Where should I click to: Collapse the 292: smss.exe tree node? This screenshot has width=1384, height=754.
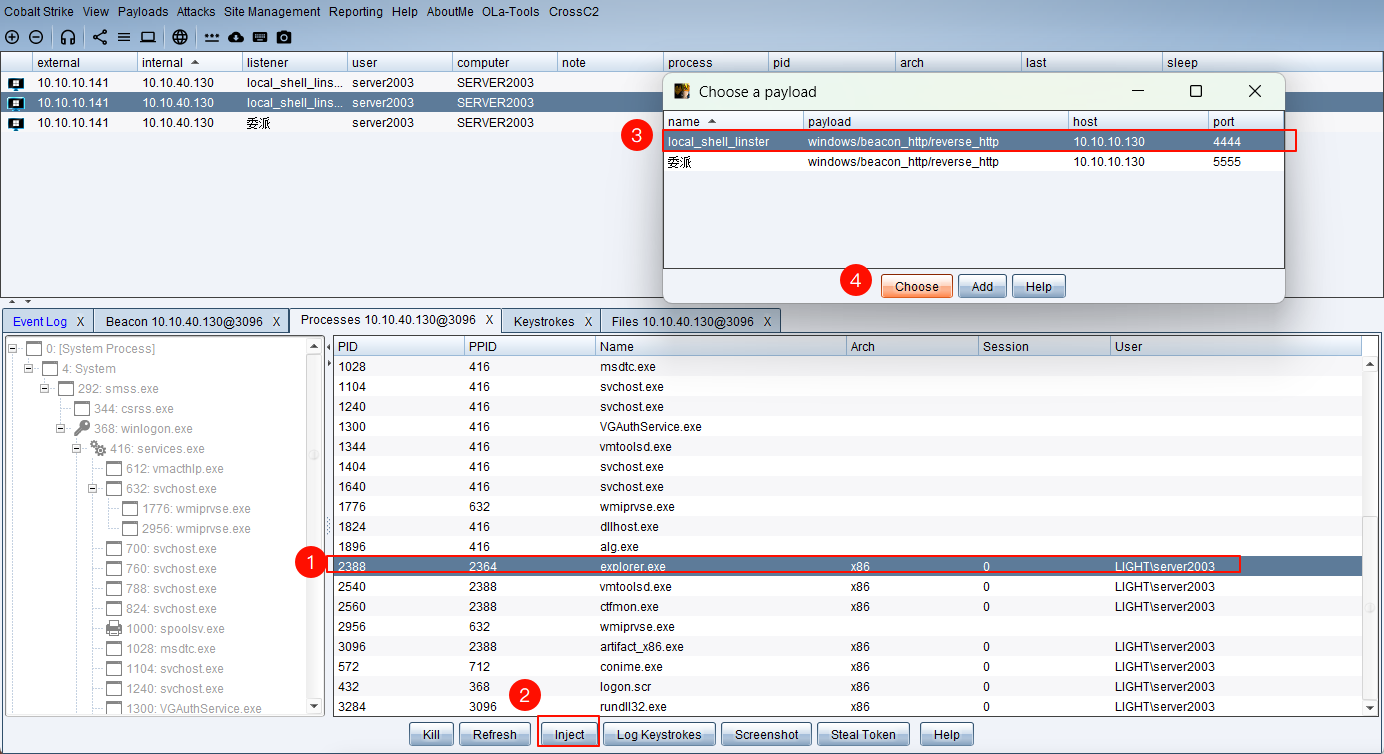[45, 389]
